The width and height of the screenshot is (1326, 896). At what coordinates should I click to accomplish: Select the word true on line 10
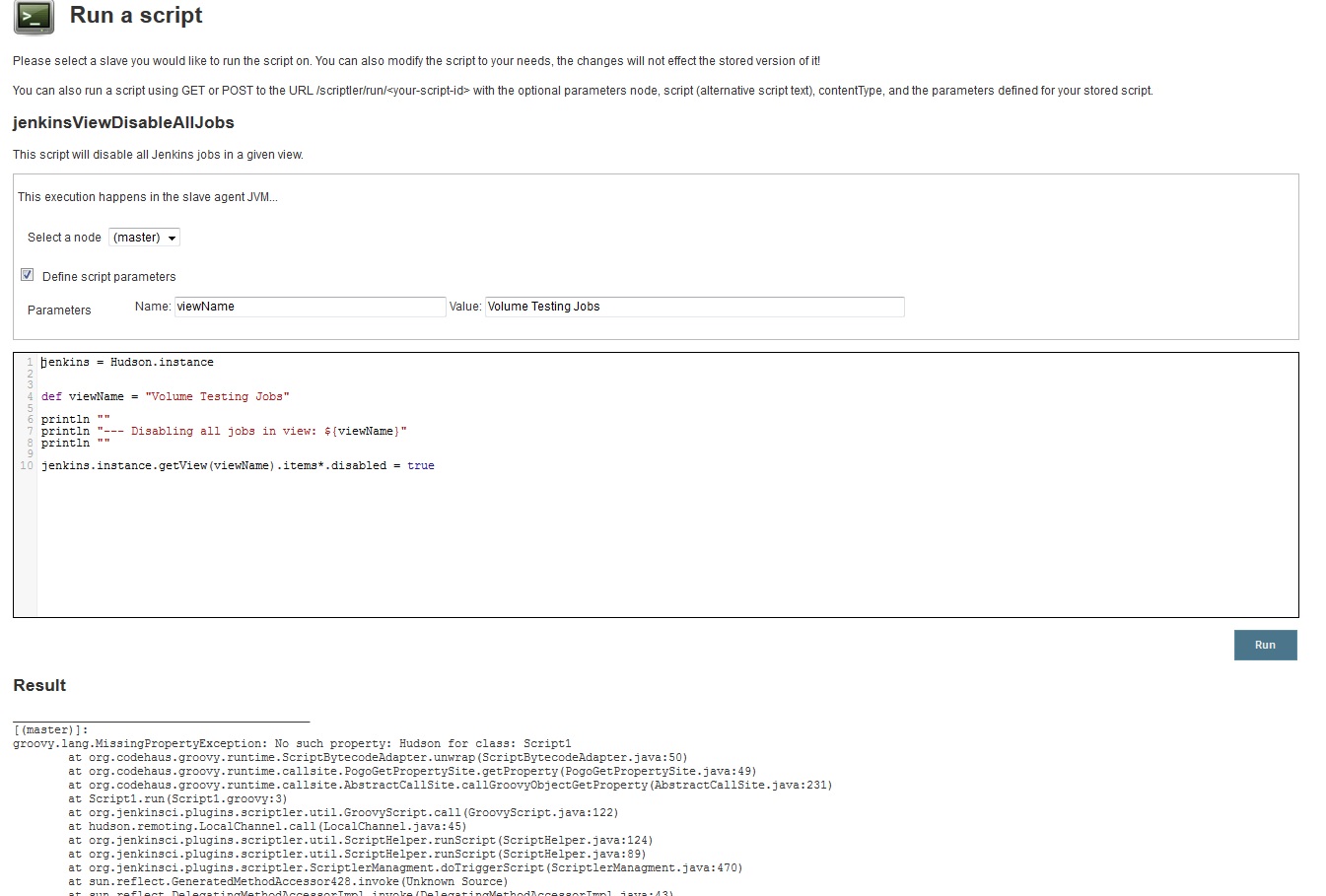[x=421, y=465]
